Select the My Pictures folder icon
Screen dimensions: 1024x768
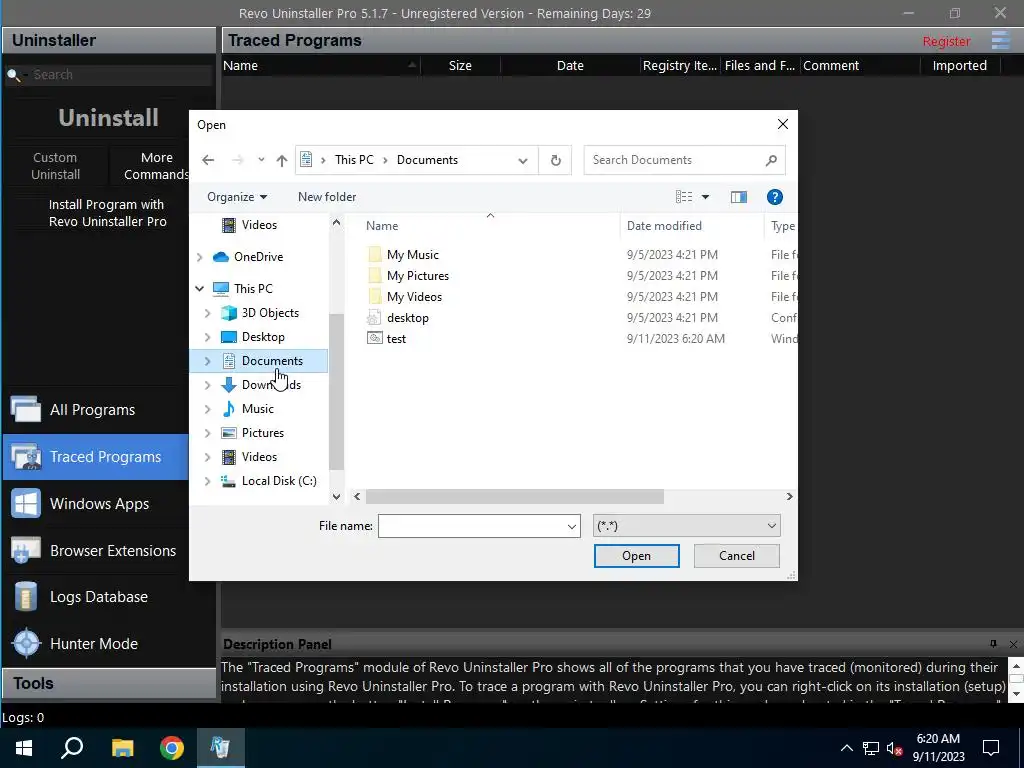374,276
